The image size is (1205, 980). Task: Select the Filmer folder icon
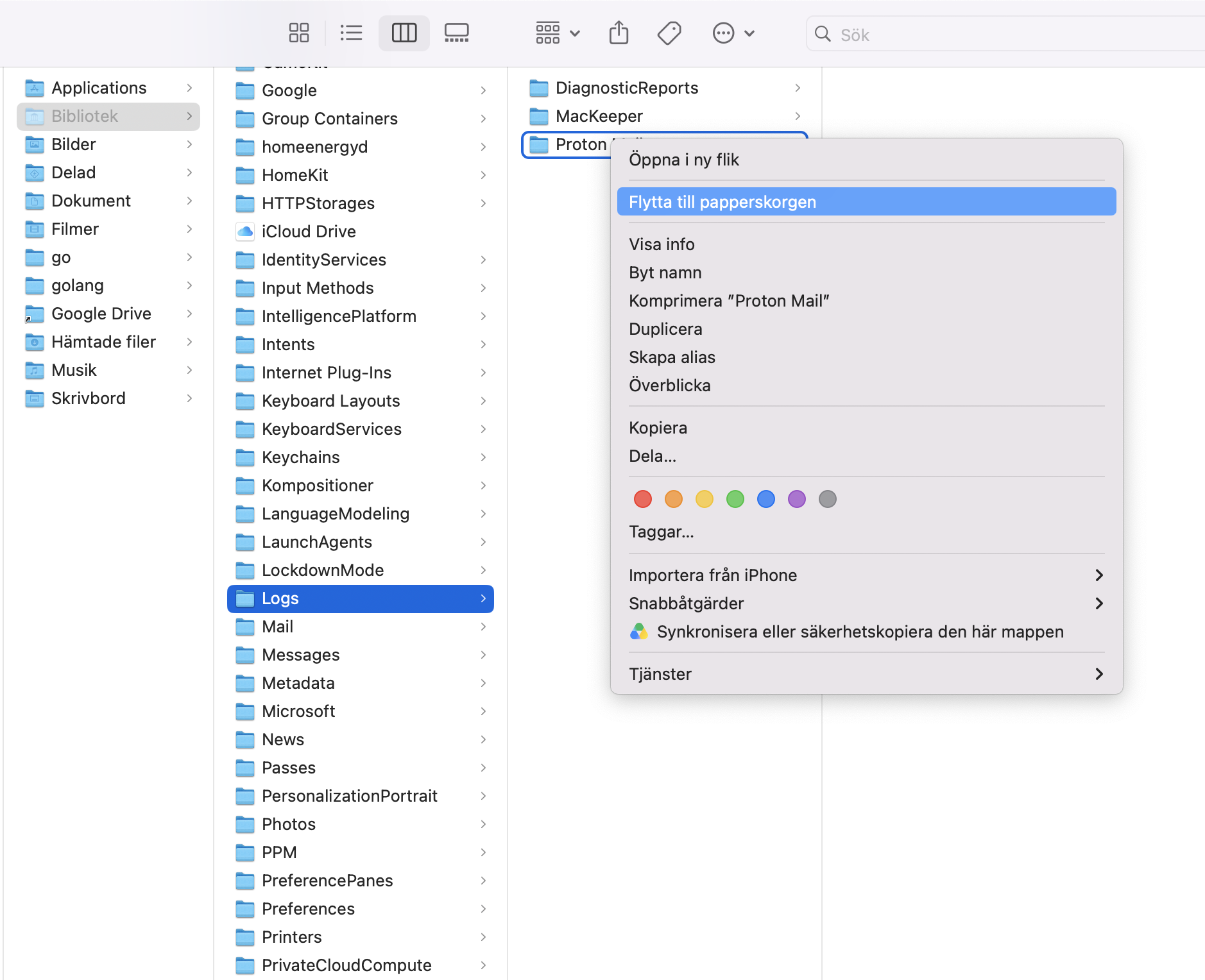point(35,229)
